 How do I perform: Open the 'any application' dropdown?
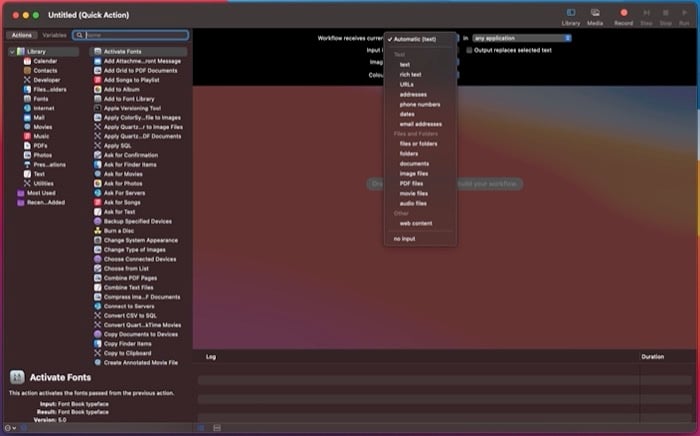521,38
